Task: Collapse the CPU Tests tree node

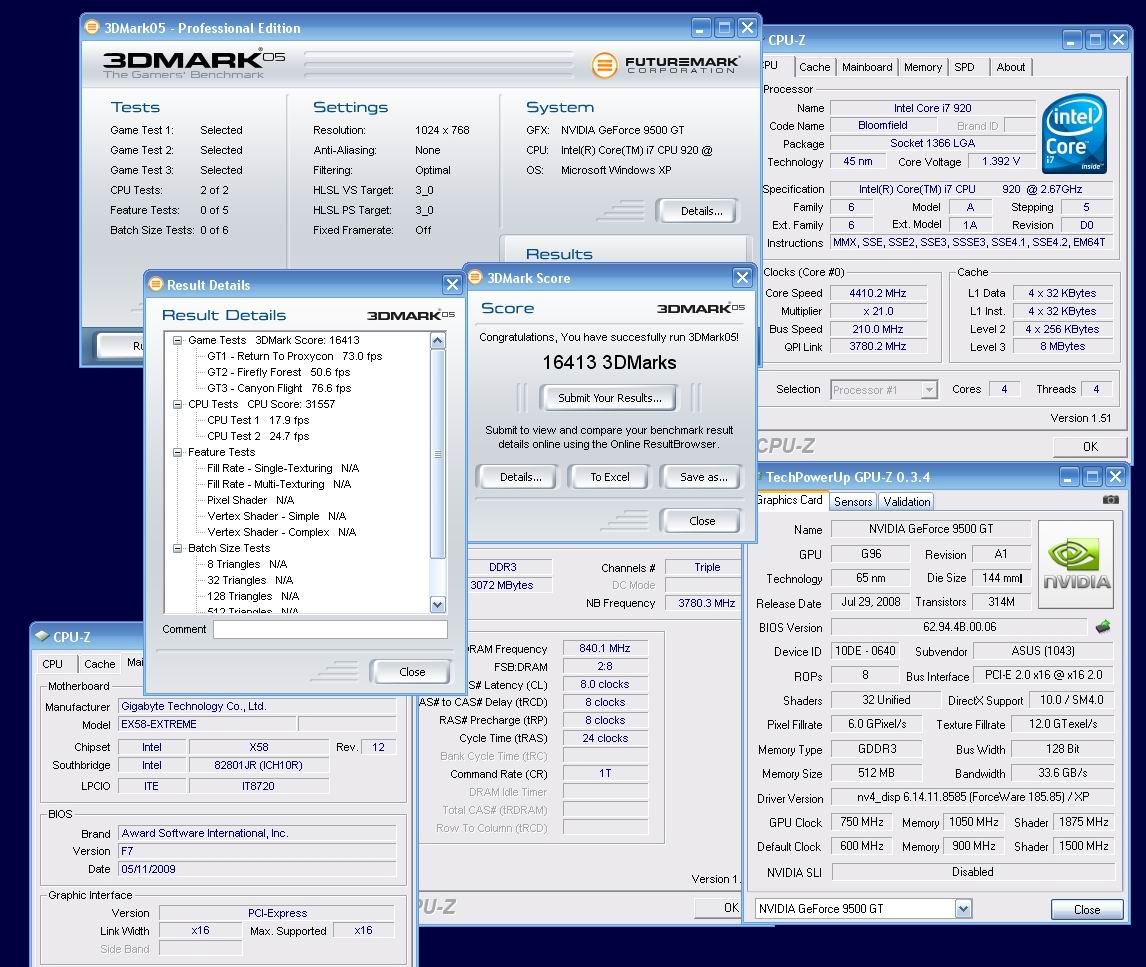Action: click(177, 404)
